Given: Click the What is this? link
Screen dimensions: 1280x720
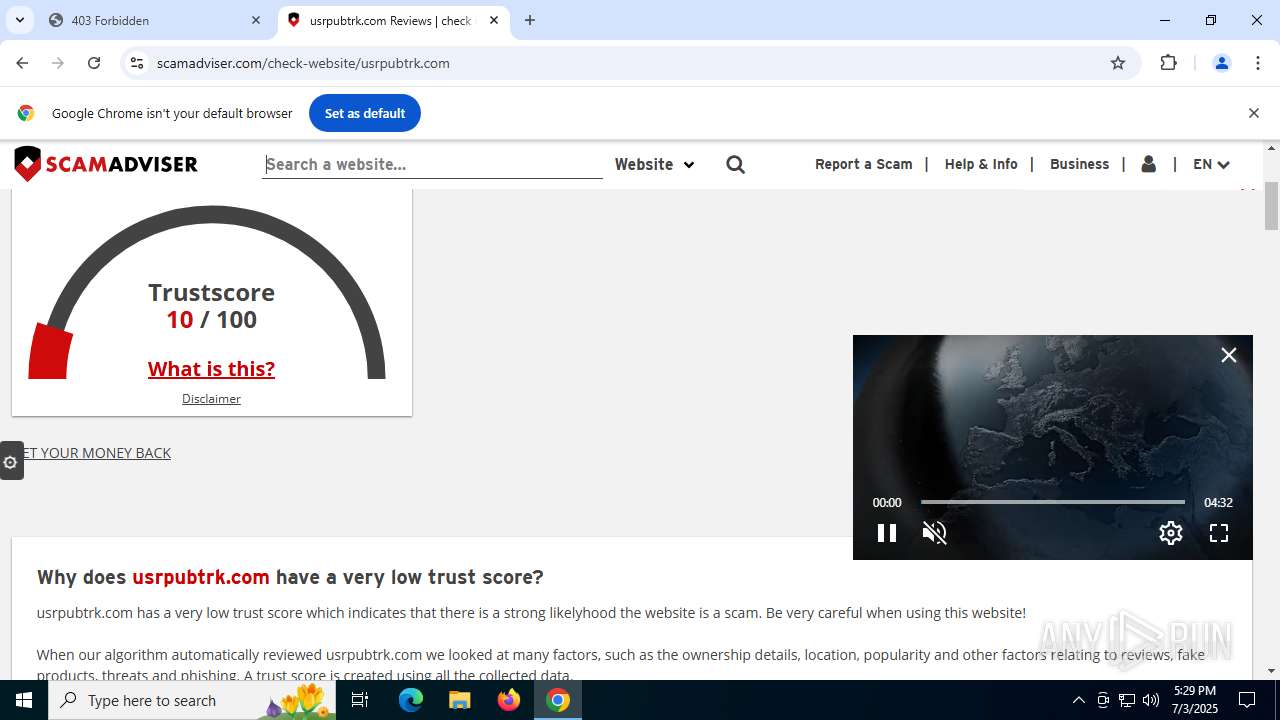Looking at the screenshot, I should click(x=211, y=369).
